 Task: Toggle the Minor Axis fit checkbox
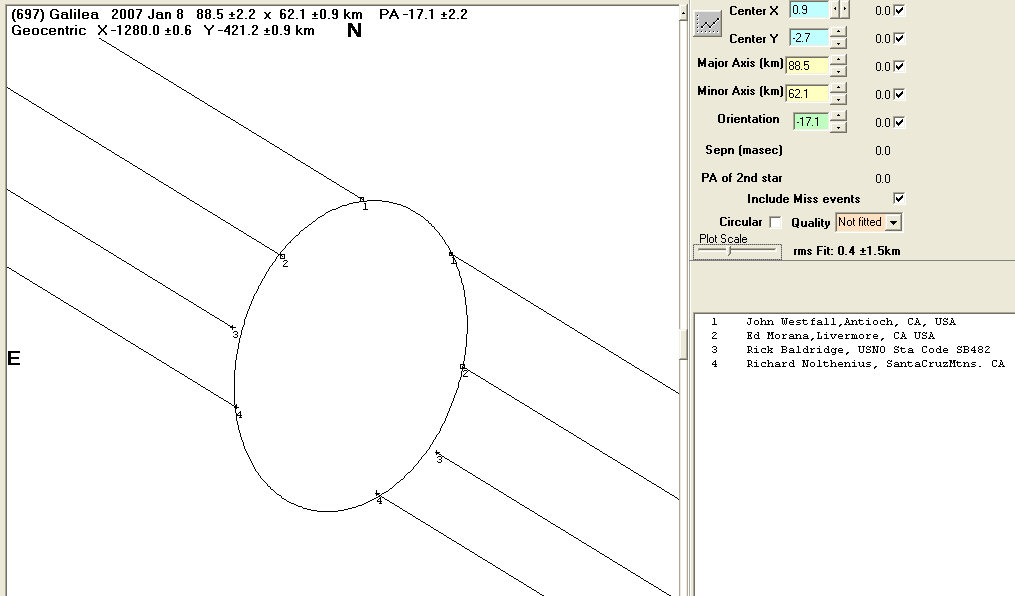coord(899,94)
